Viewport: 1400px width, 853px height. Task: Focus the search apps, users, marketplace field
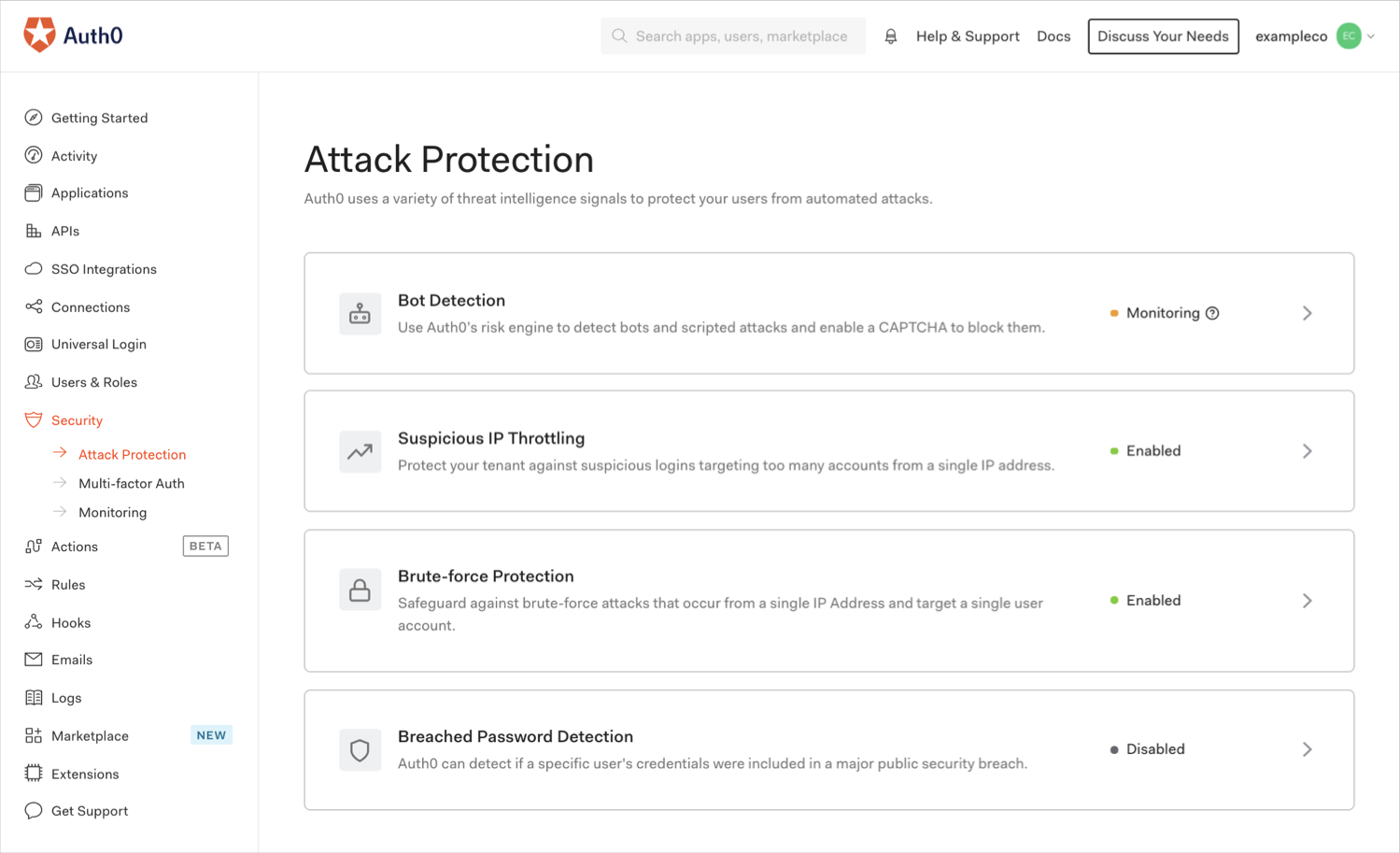(733, 36)
